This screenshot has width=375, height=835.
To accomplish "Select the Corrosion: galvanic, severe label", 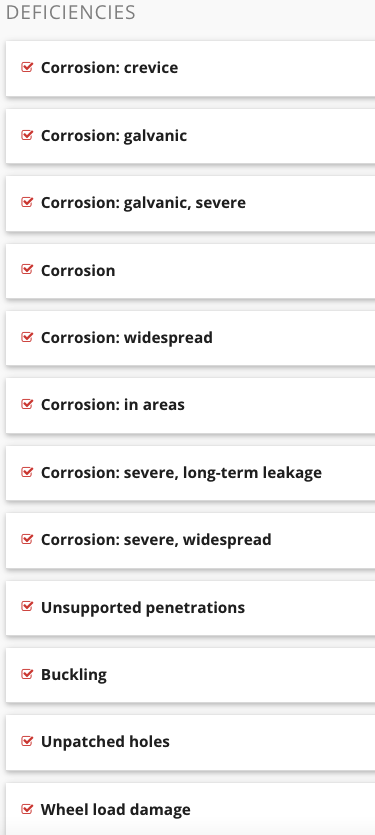I will [143, 203].
